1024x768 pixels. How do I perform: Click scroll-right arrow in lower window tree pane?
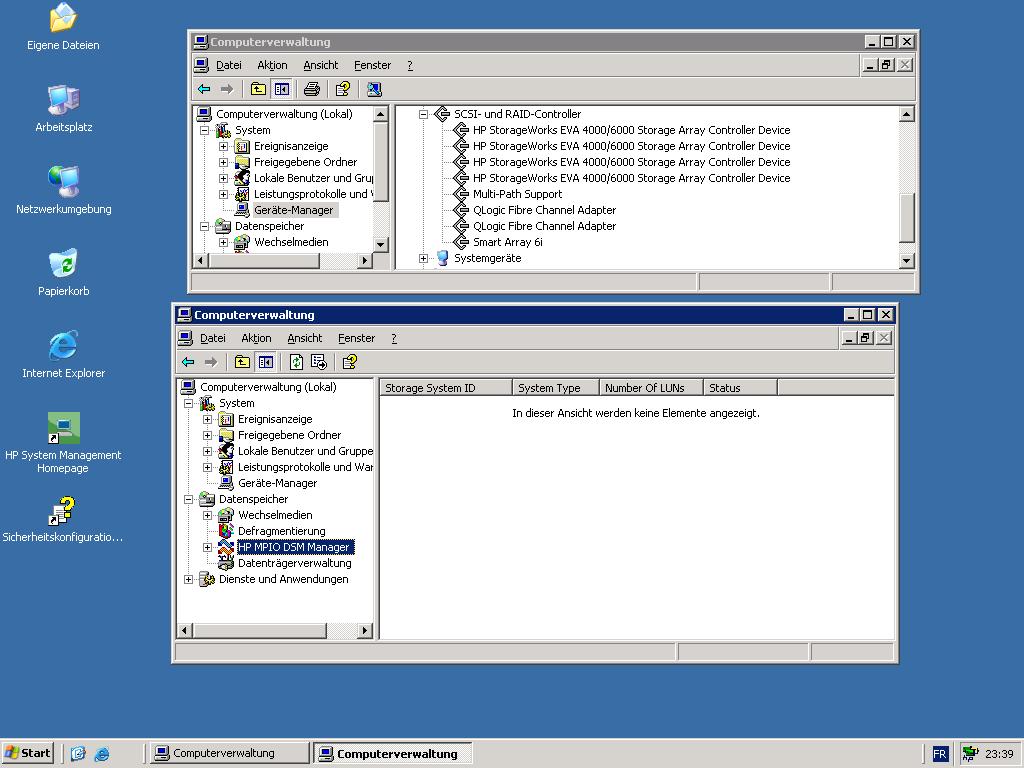pos(365,631)
